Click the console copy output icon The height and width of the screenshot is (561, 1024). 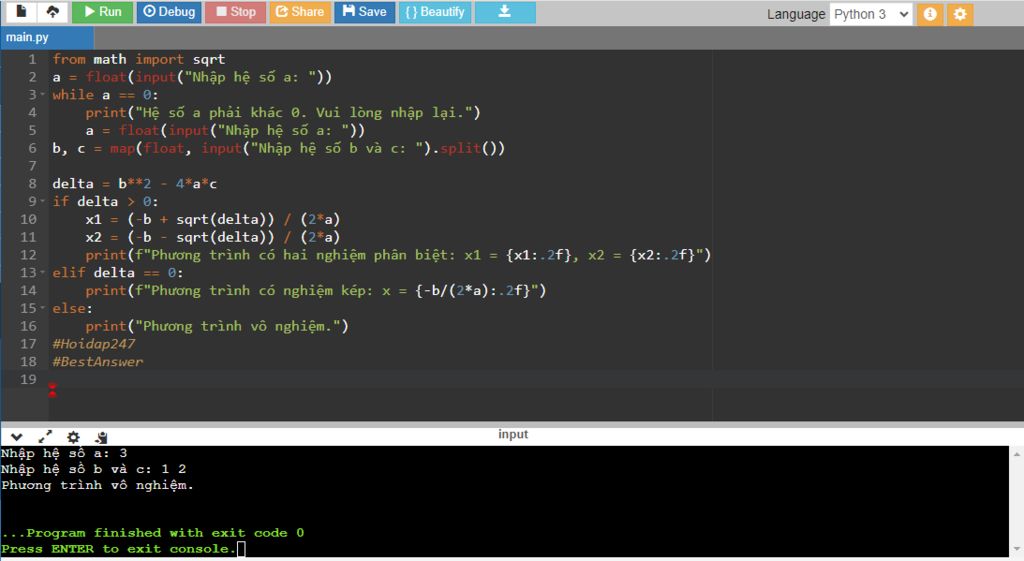tap(101, 437)
